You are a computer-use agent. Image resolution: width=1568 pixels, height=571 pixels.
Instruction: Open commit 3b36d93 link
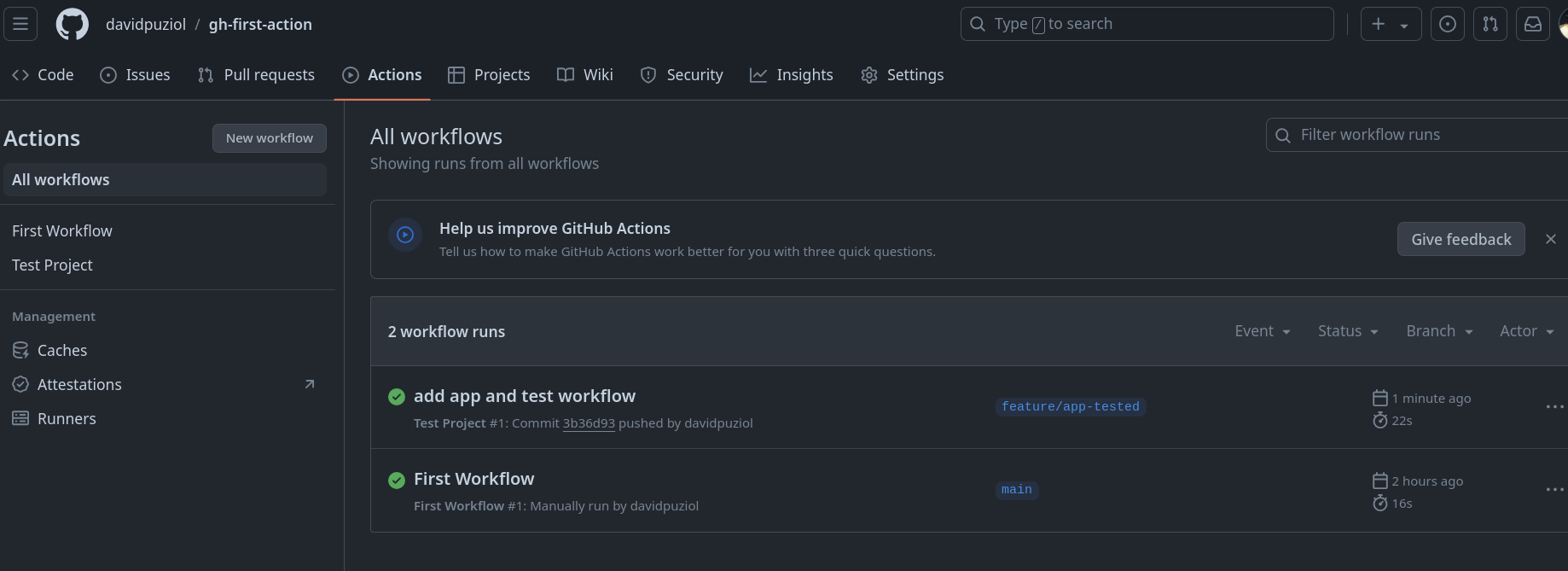[589, 423]
